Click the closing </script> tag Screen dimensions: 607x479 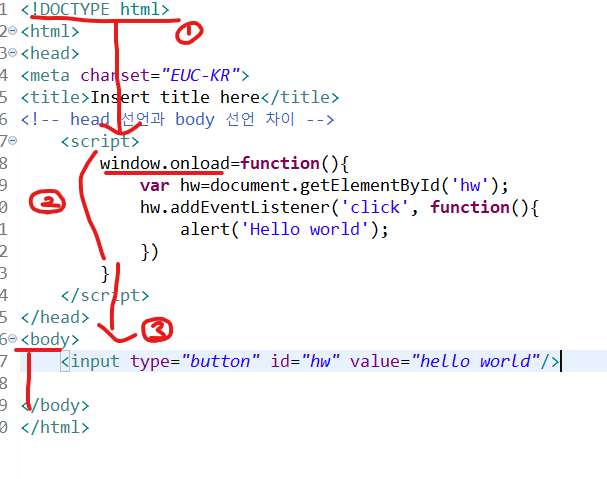click(105, 296)
